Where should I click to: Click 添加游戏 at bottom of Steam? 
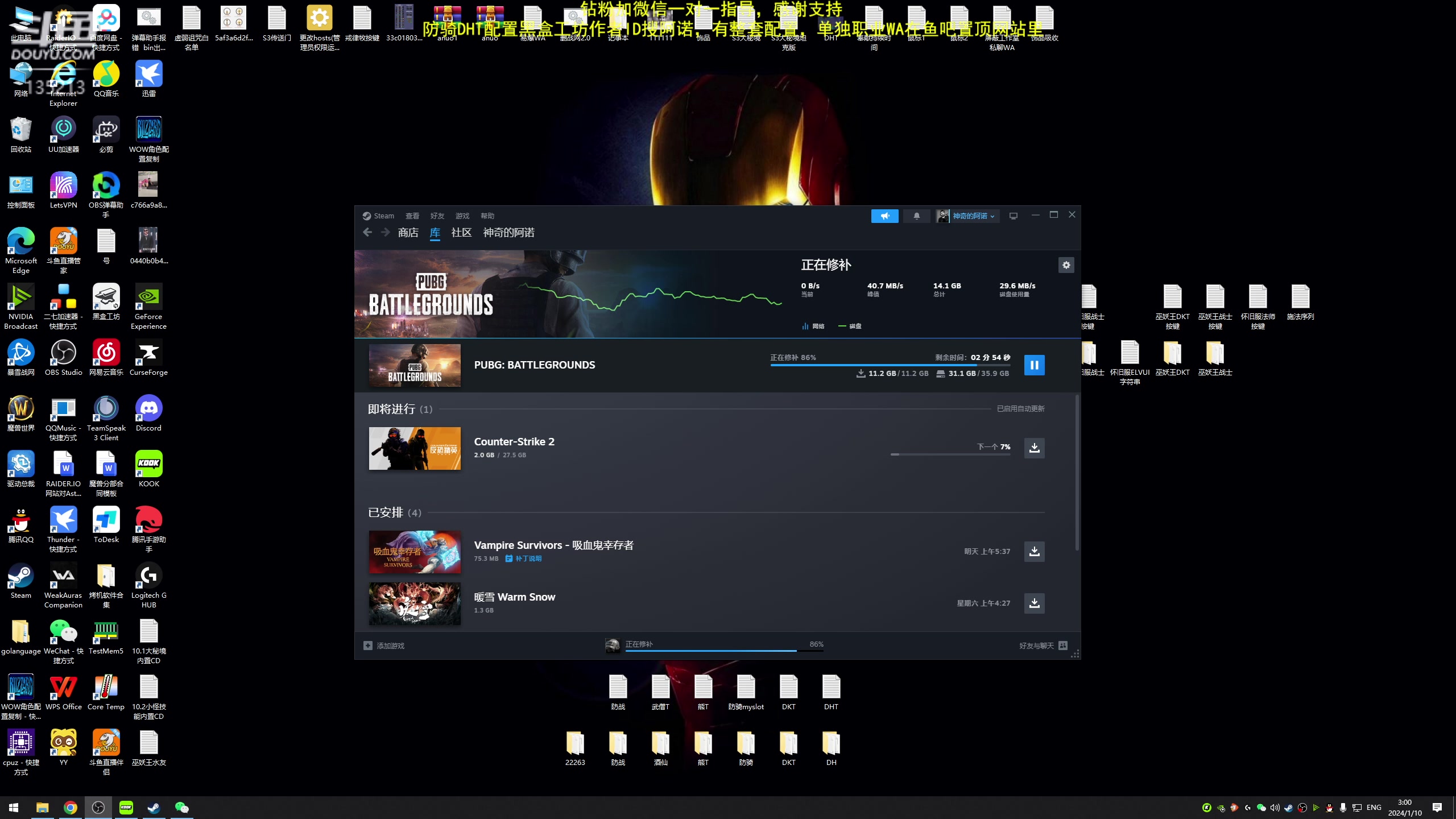384,646
